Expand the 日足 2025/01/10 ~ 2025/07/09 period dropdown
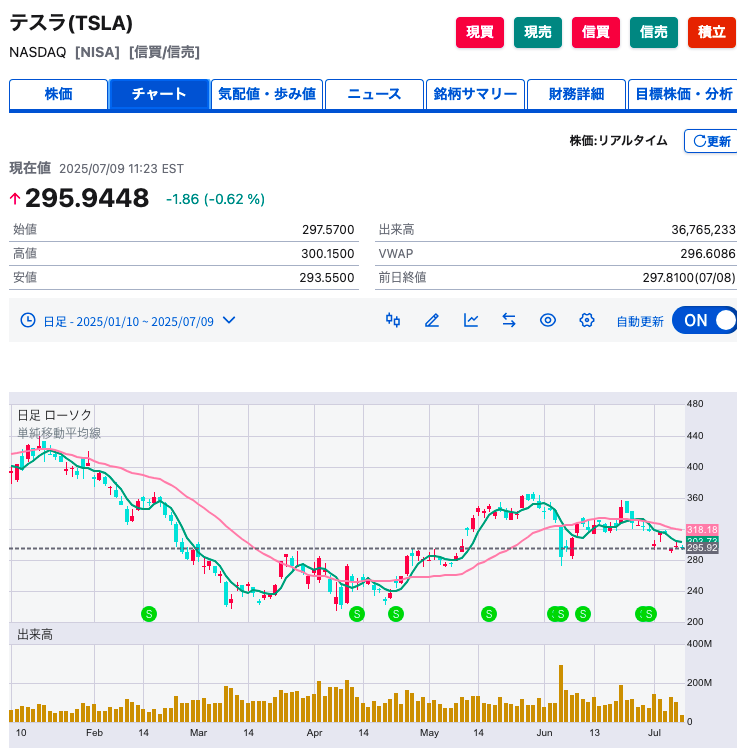 (x=128, y=321)
